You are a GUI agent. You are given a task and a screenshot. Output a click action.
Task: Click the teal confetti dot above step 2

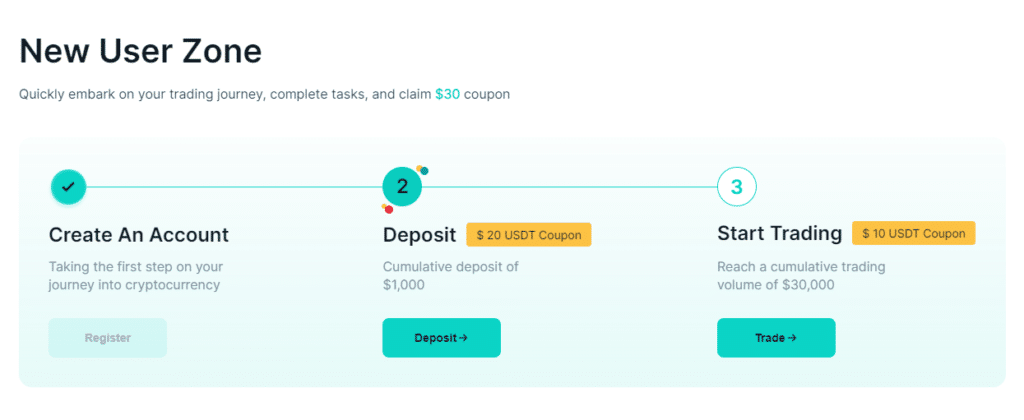[424, 171]
